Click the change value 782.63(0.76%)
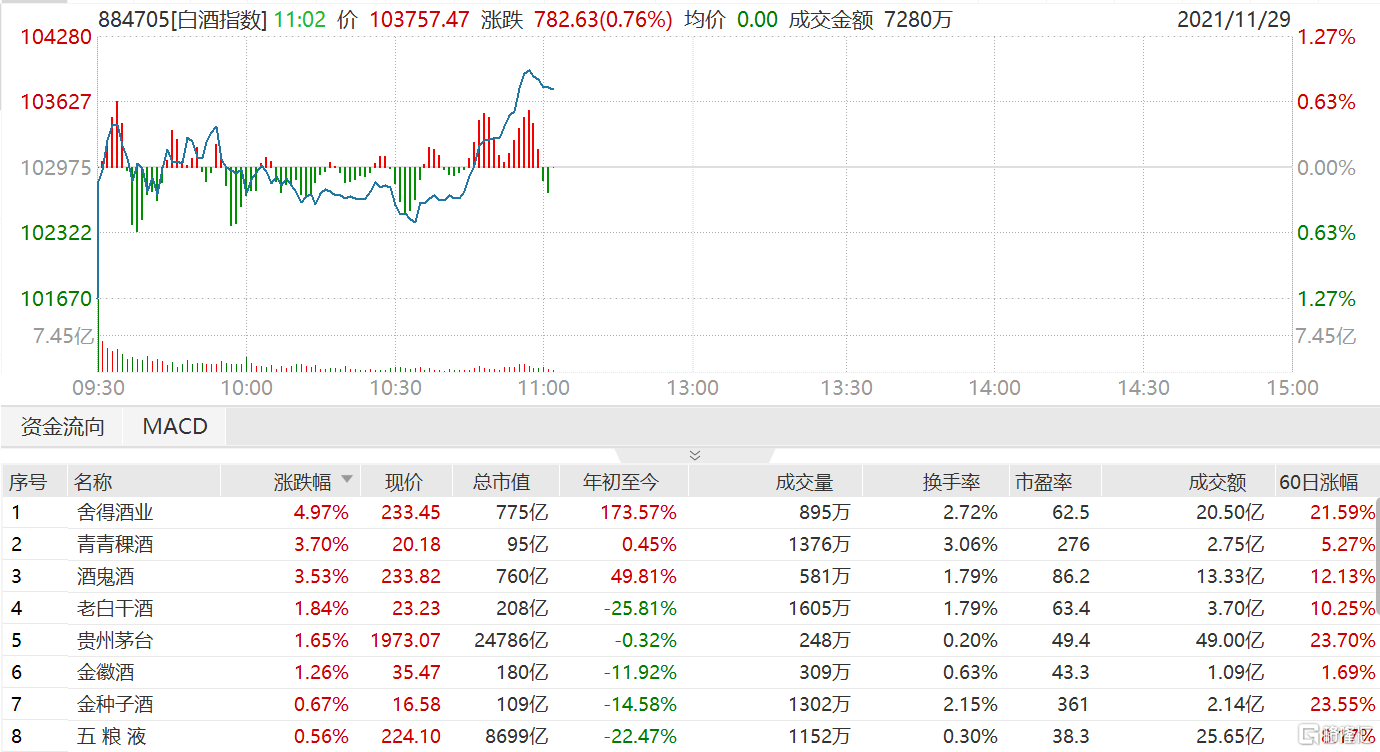The width and height of the screenshot is (1380, 752). coord(602,19)
